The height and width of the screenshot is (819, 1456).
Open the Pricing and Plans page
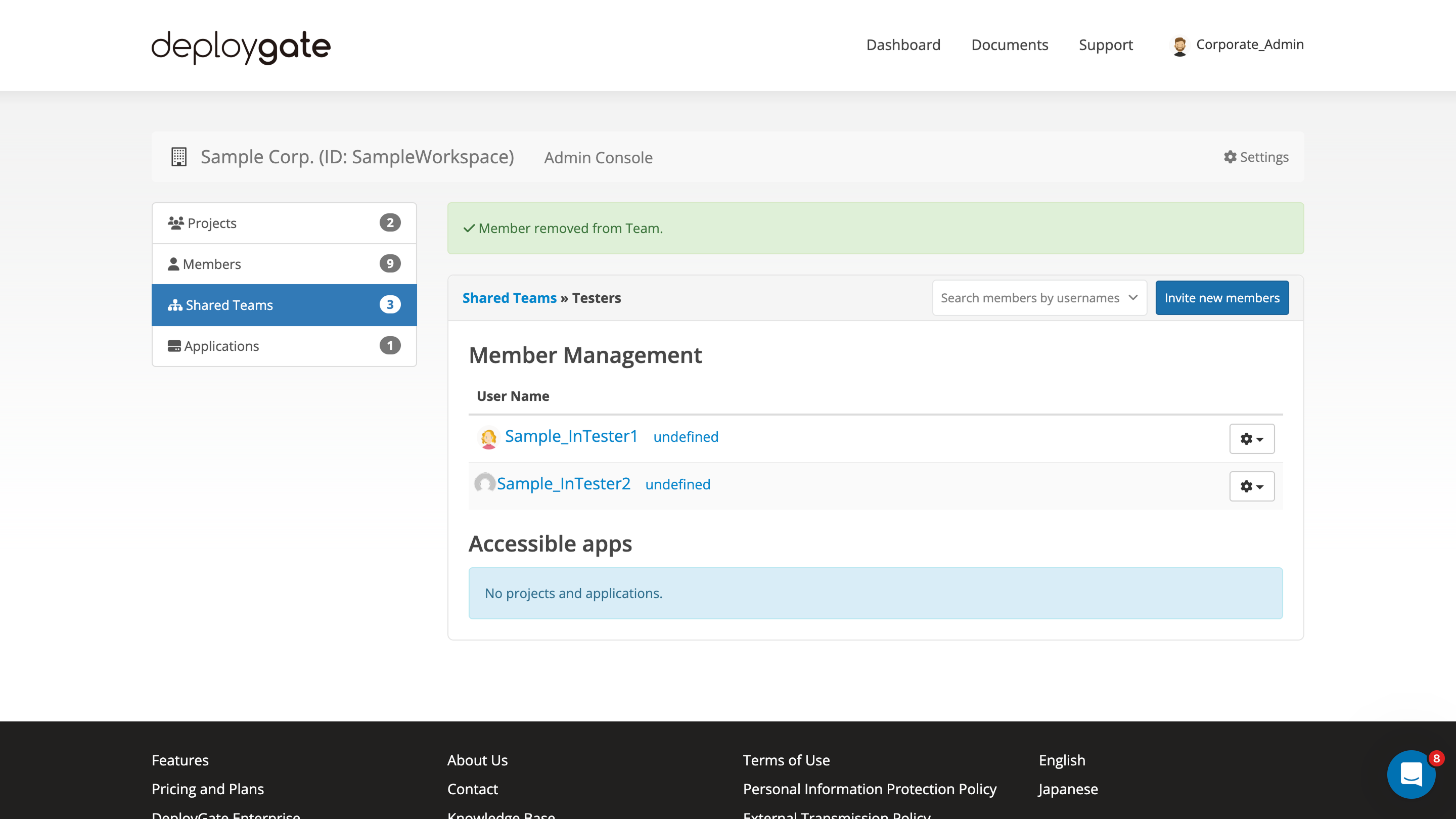(x=207, y=789)
